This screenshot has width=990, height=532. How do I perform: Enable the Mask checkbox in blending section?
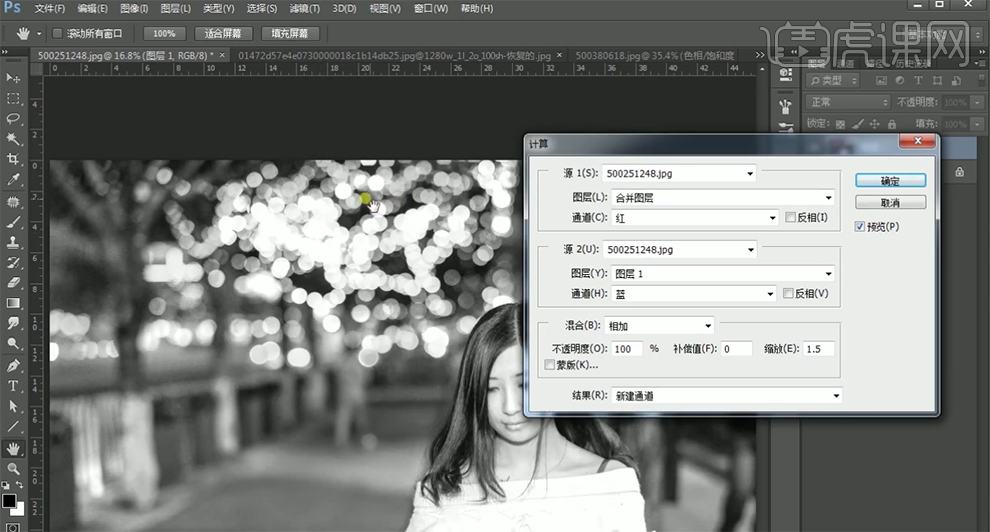coord(549,365)
